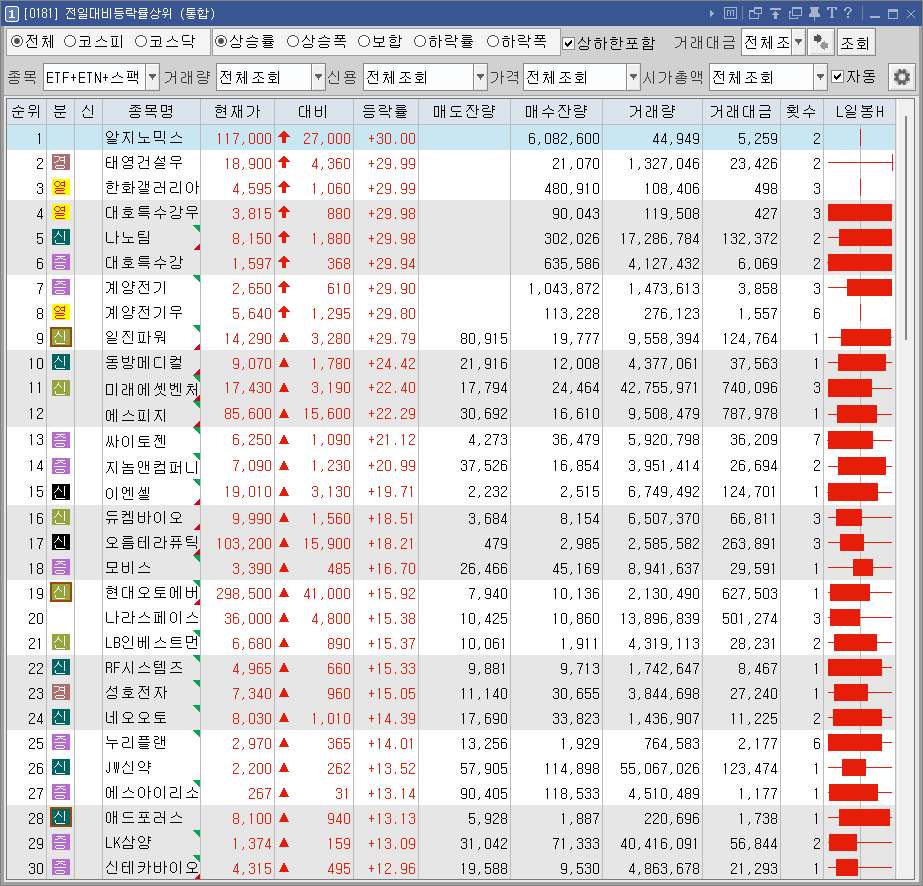Image resolution: width=923 pixels, height=886 pixels.
Task: Click the 조회 search button
Action: coord(855,42)
